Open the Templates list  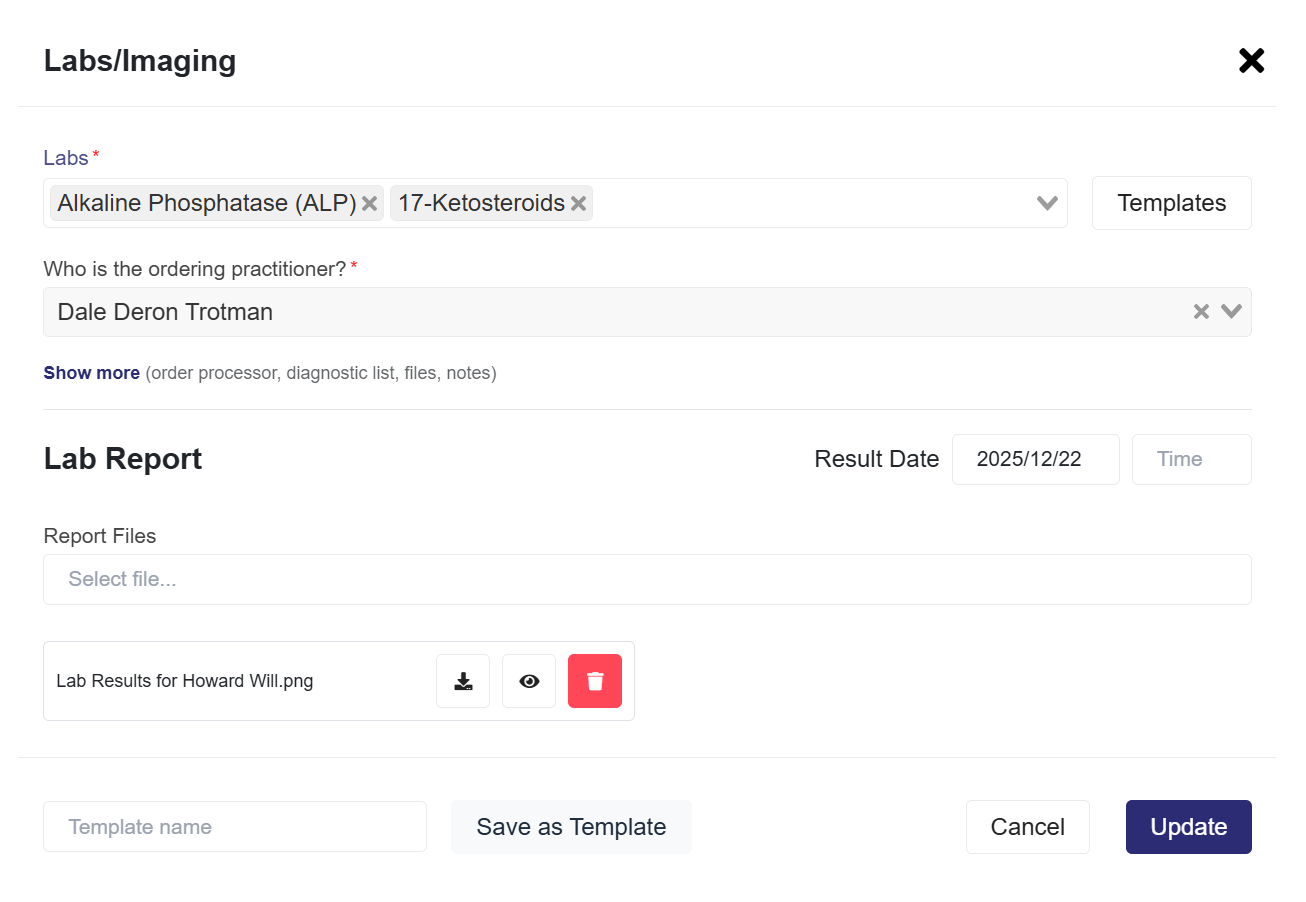point(1171,203)
